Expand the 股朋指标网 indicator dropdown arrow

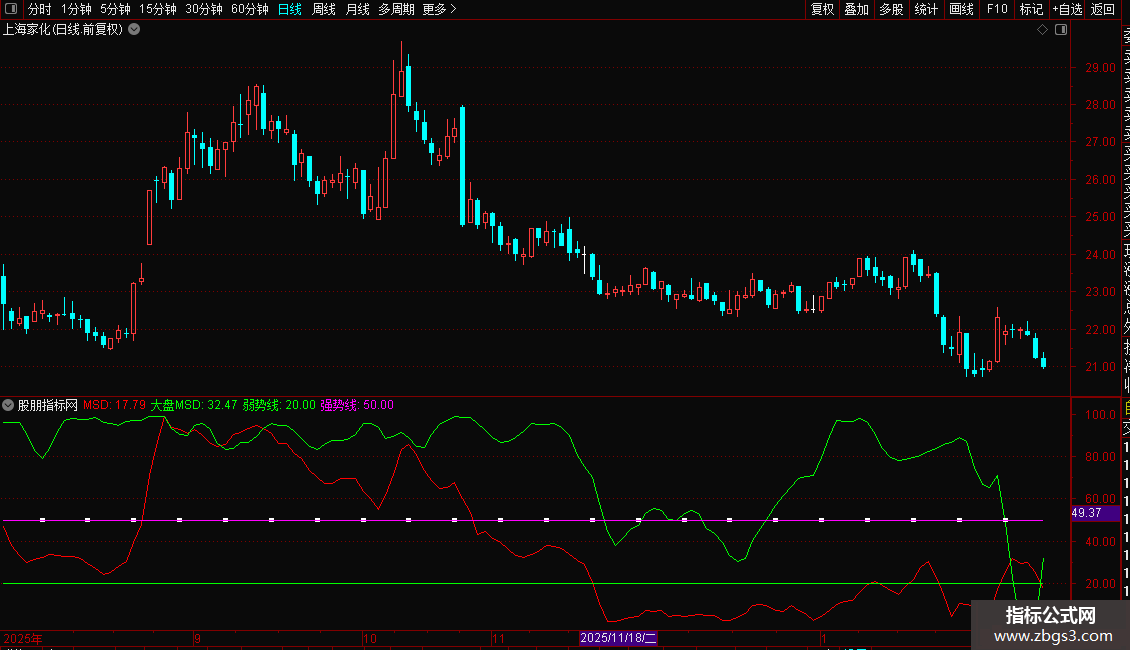click(9, 405)
